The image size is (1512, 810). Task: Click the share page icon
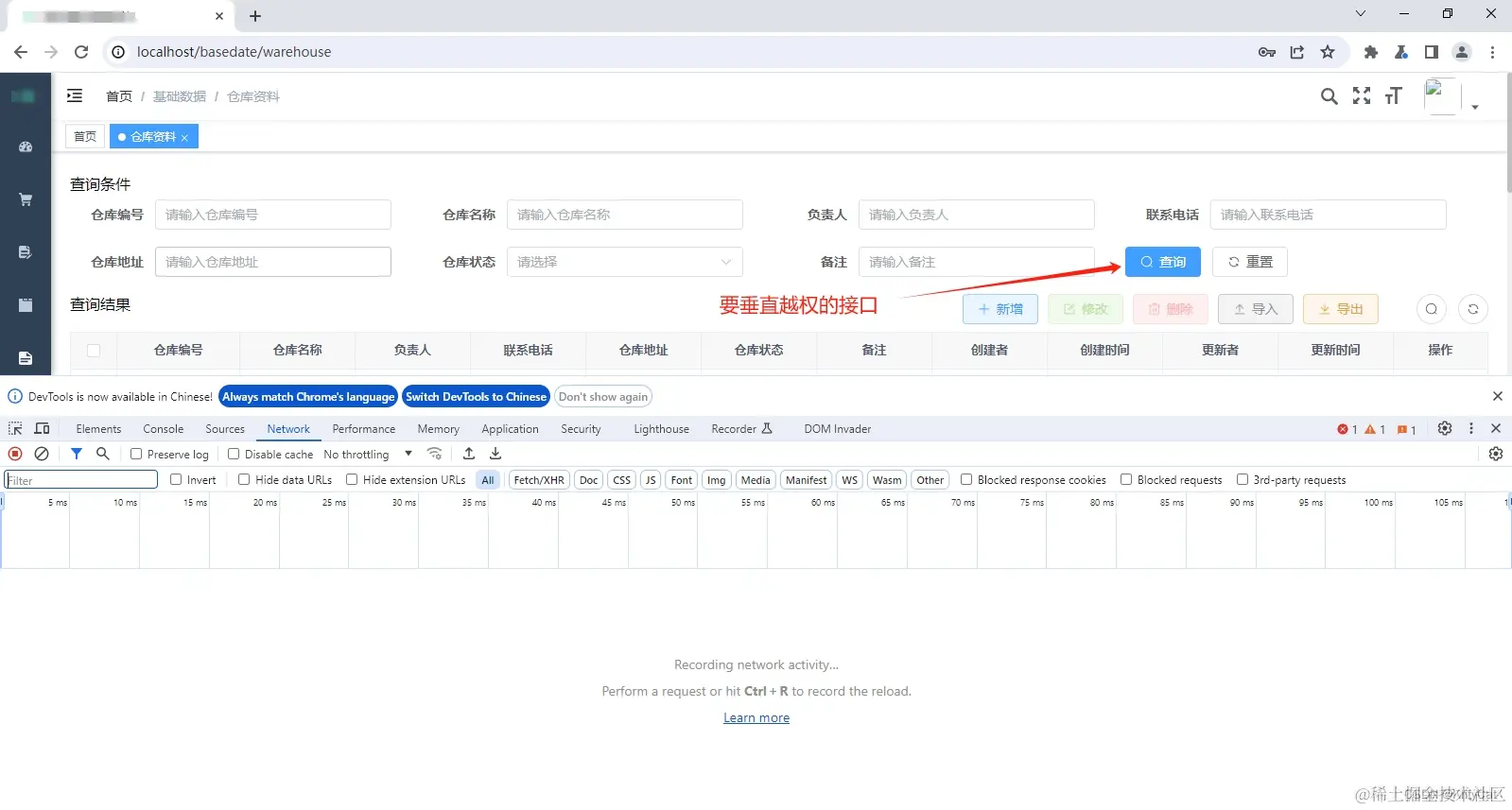pyautogui.click(x=1297, y=52)
